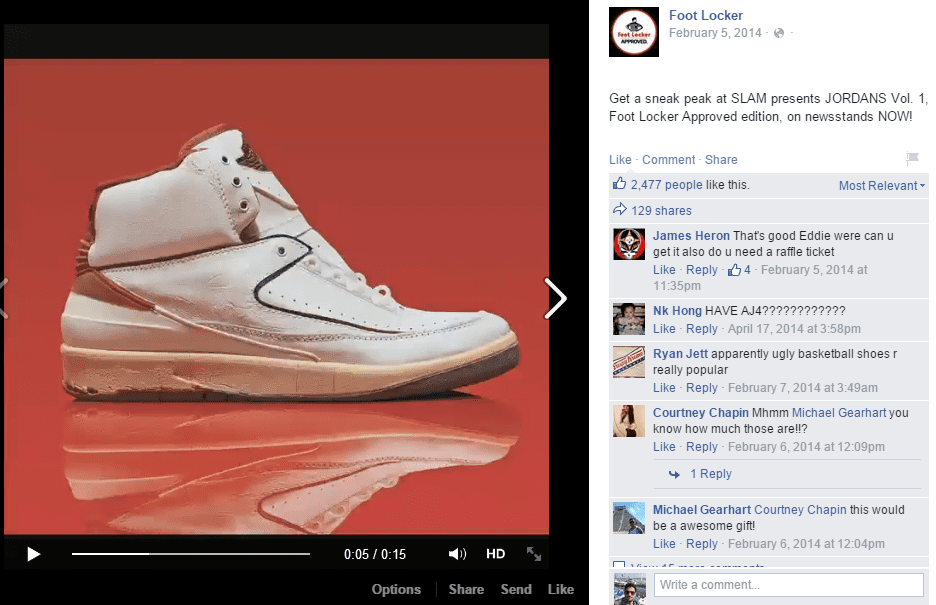The width and height of the screenshot is (936, 605).
Task: Open the February 5, 2014 post date
Action: point(715,33)
